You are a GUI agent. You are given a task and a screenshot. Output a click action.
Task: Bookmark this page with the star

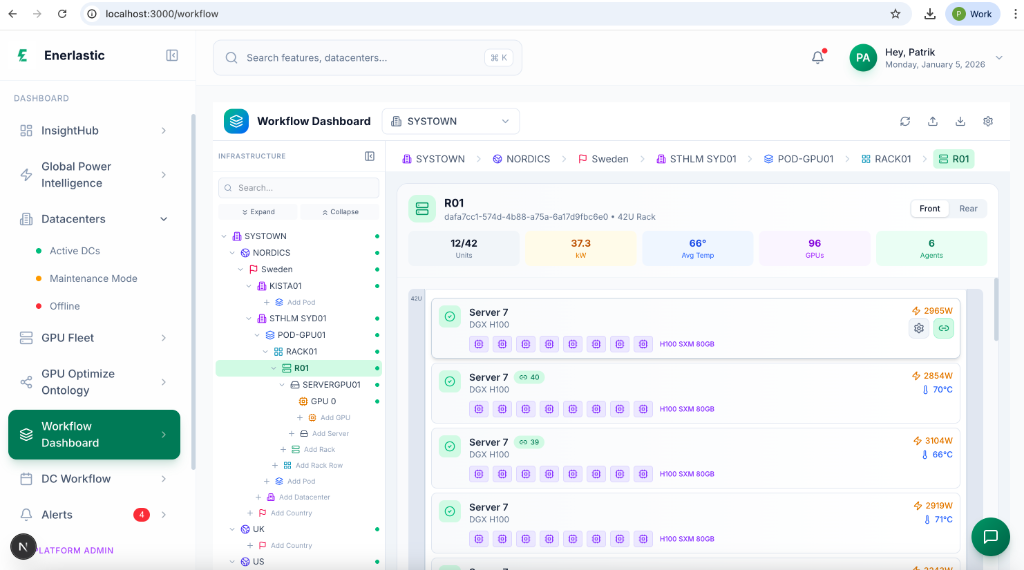[895, 14]
